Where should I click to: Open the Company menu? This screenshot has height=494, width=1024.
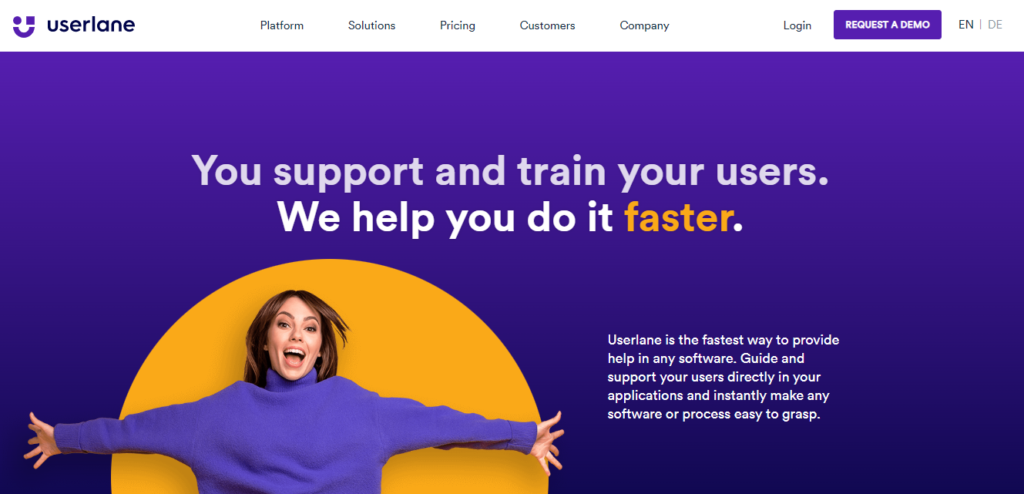pyautogui.click(x=644, y=26)
